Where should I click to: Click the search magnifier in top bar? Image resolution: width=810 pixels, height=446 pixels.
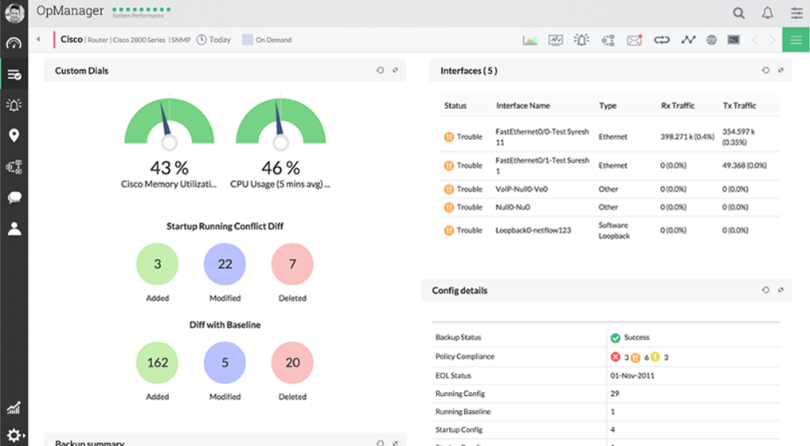click(739, 13)
